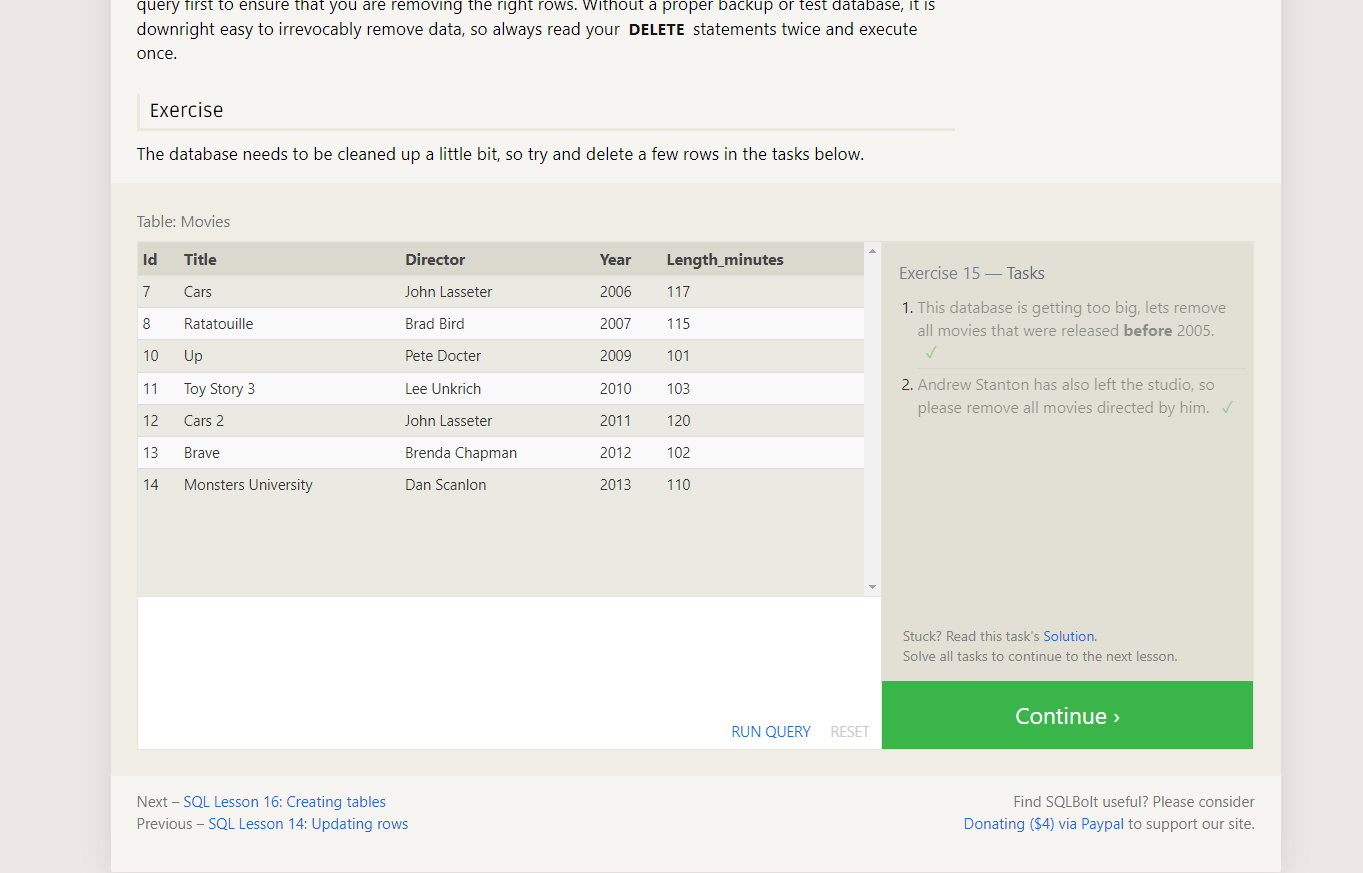
Task: Click the checkmark next to task 2
Action: point(1227,408)
